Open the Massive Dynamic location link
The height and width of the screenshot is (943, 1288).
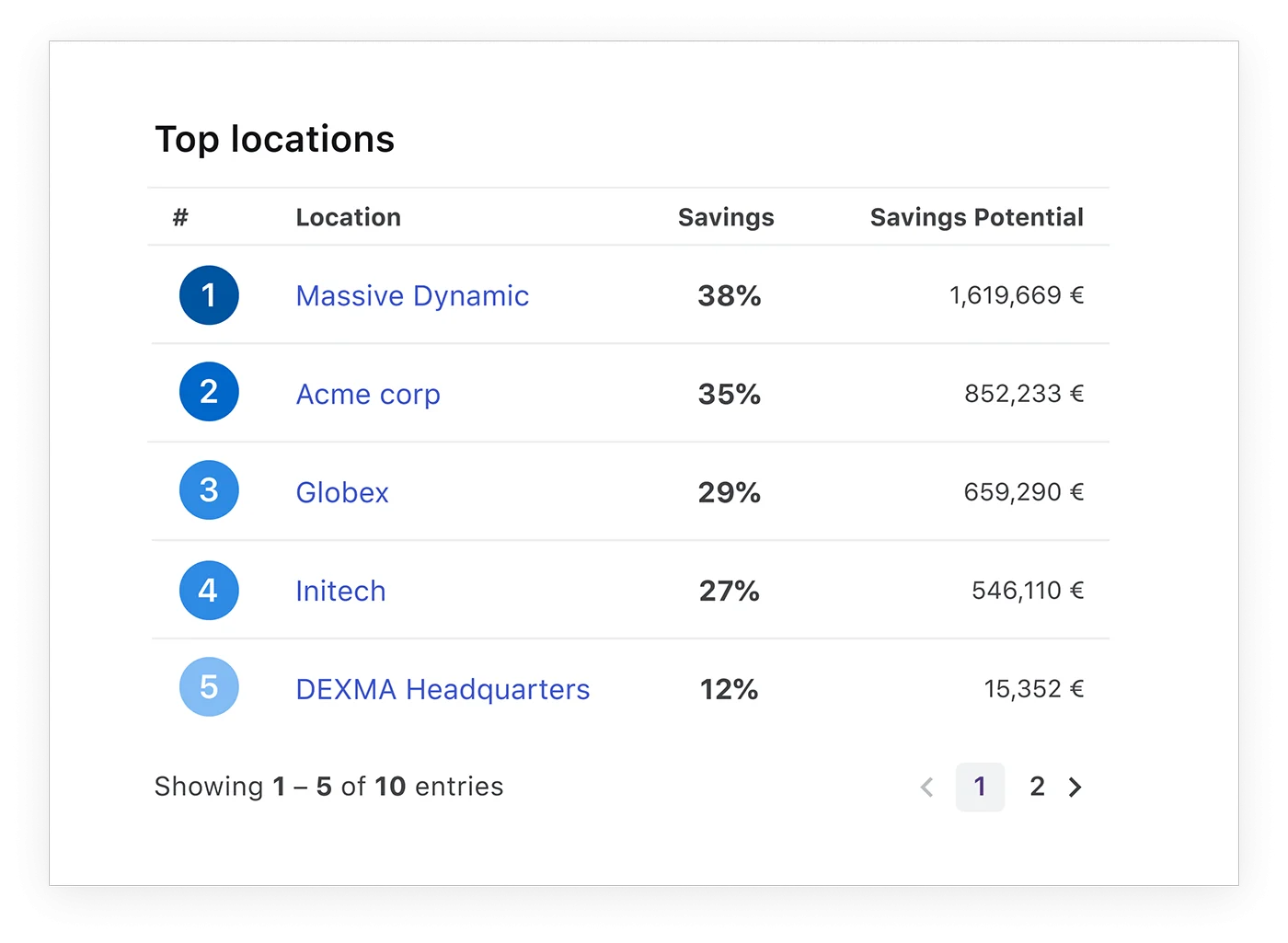click(x=412, y=296)
